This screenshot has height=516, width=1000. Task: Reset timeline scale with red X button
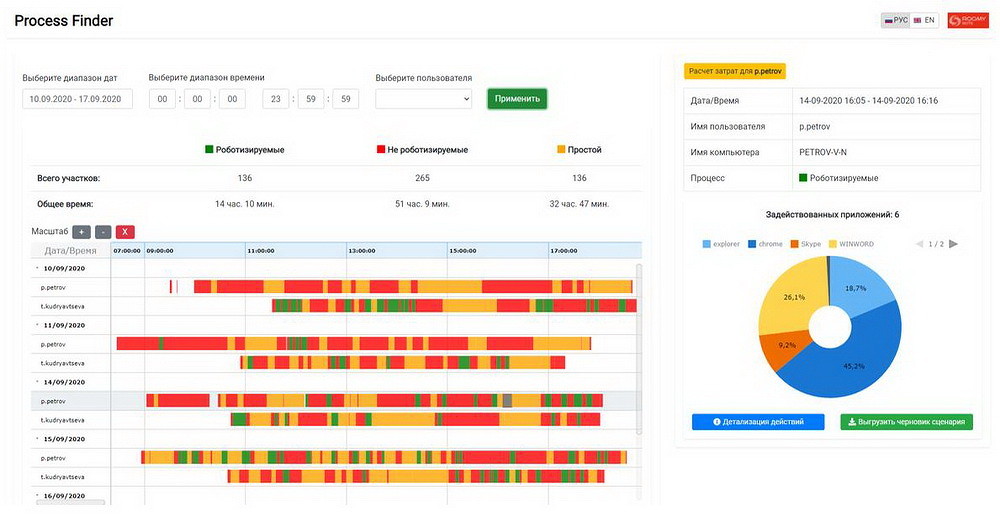125,232
